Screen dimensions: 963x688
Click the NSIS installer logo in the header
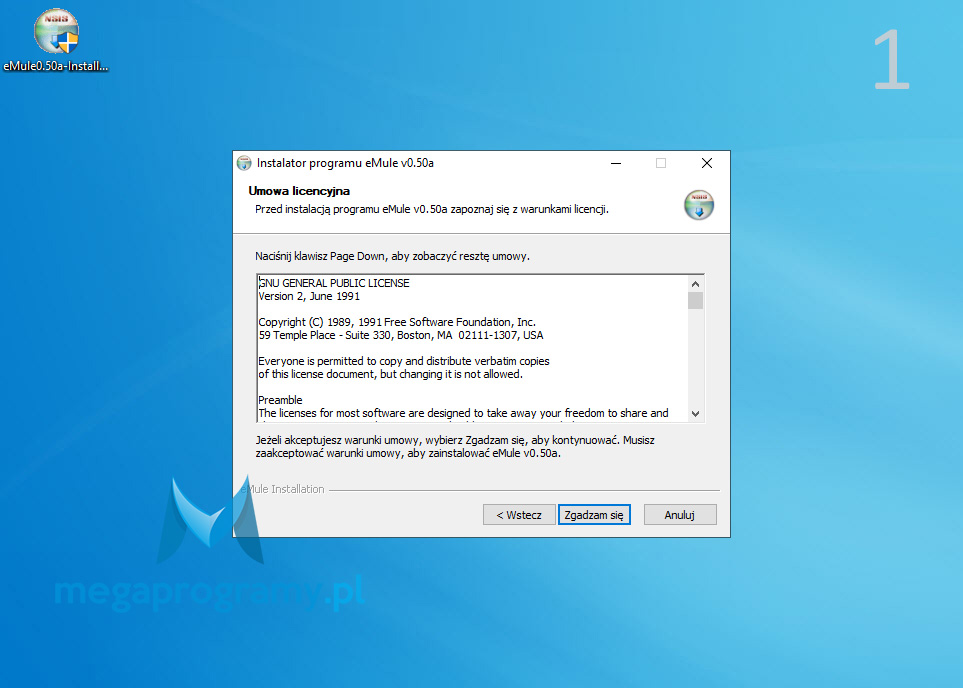(x=699, y=205)
